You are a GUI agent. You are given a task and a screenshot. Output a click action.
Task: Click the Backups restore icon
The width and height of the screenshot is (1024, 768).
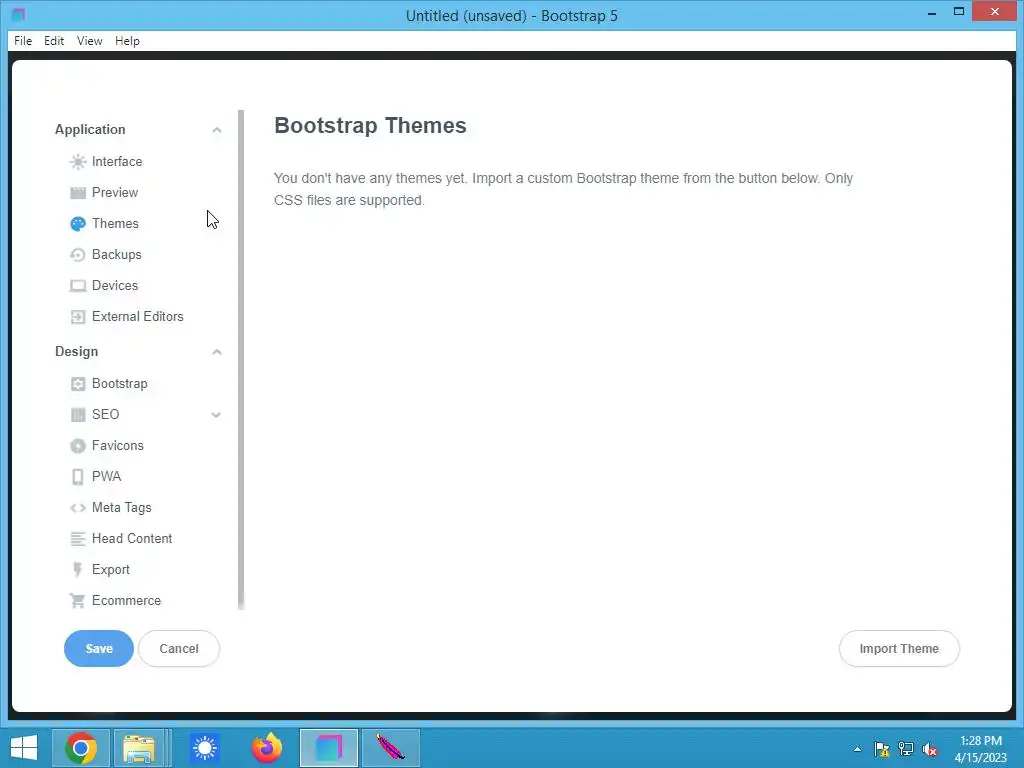(78, 255)
